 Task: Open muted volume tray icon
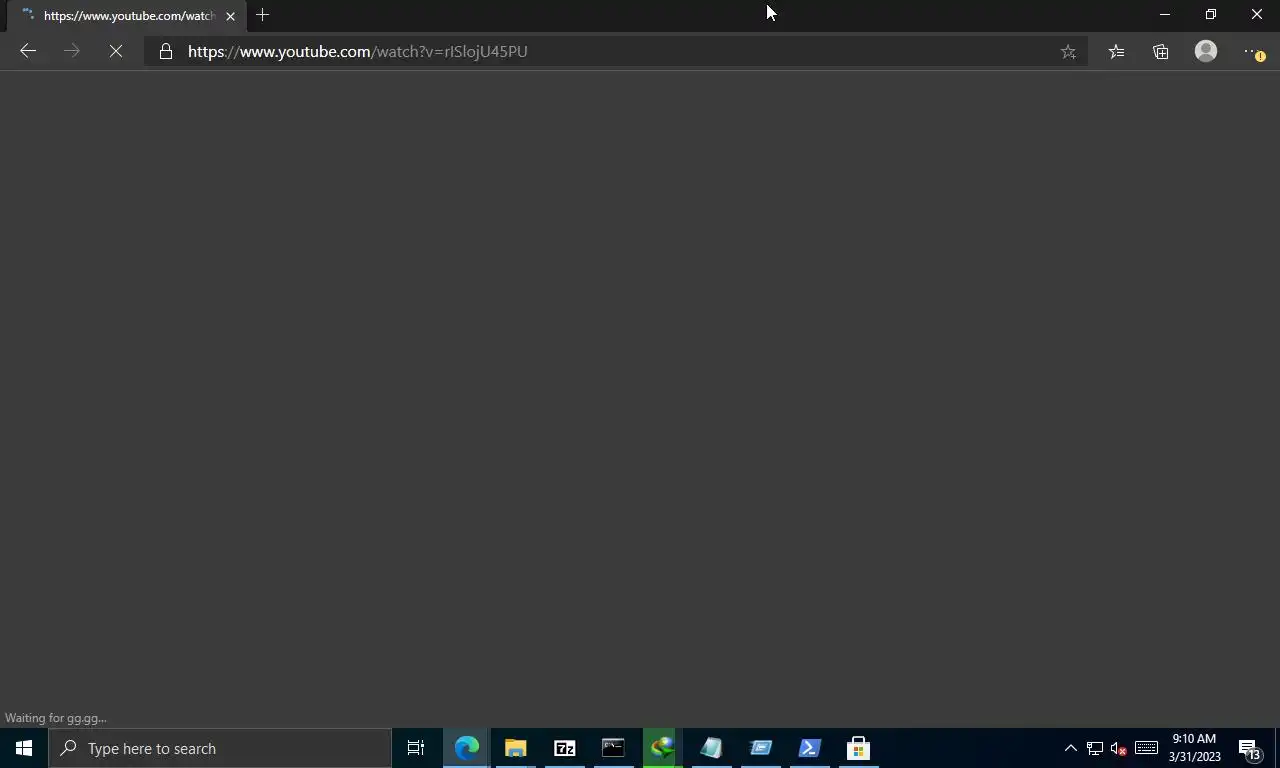click(1119, 748)
